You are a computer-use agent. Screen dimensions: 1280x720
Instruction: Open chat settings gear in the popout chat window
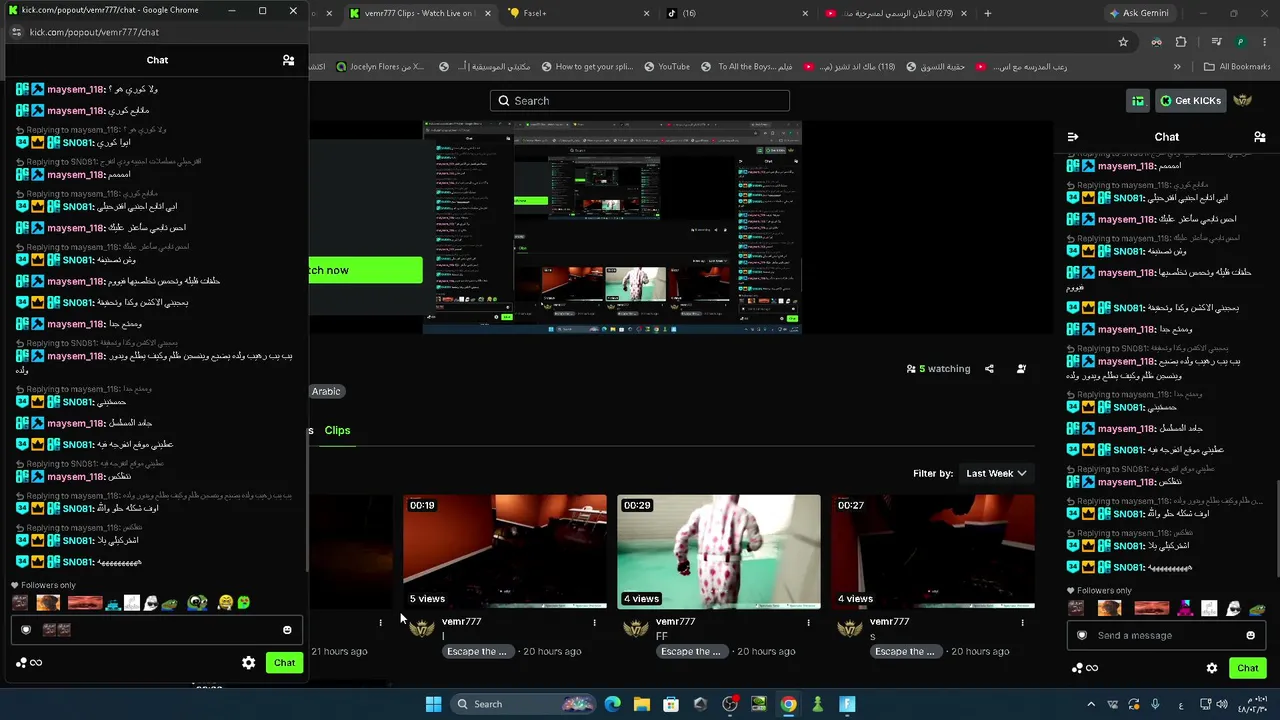tap(248, 662)
